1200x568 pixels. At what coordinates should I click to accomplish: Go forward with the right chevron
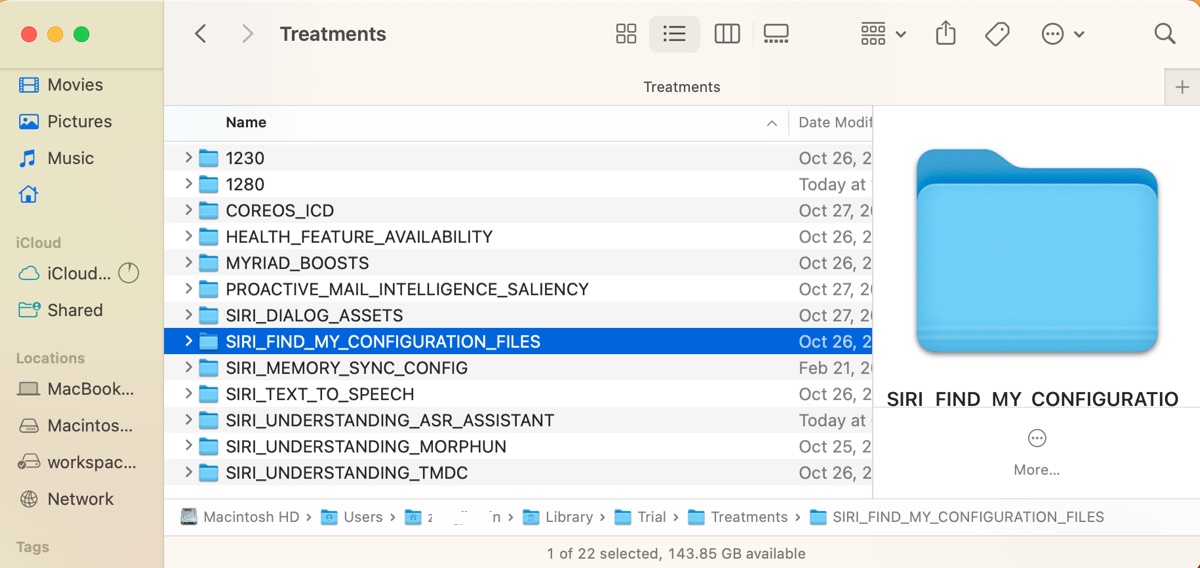pyautogui.click(x=247, y=34)
